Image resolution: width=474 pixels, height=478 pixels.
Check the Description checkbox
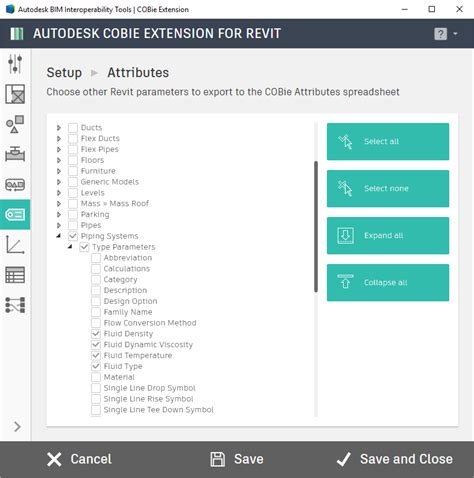(96, 290)
